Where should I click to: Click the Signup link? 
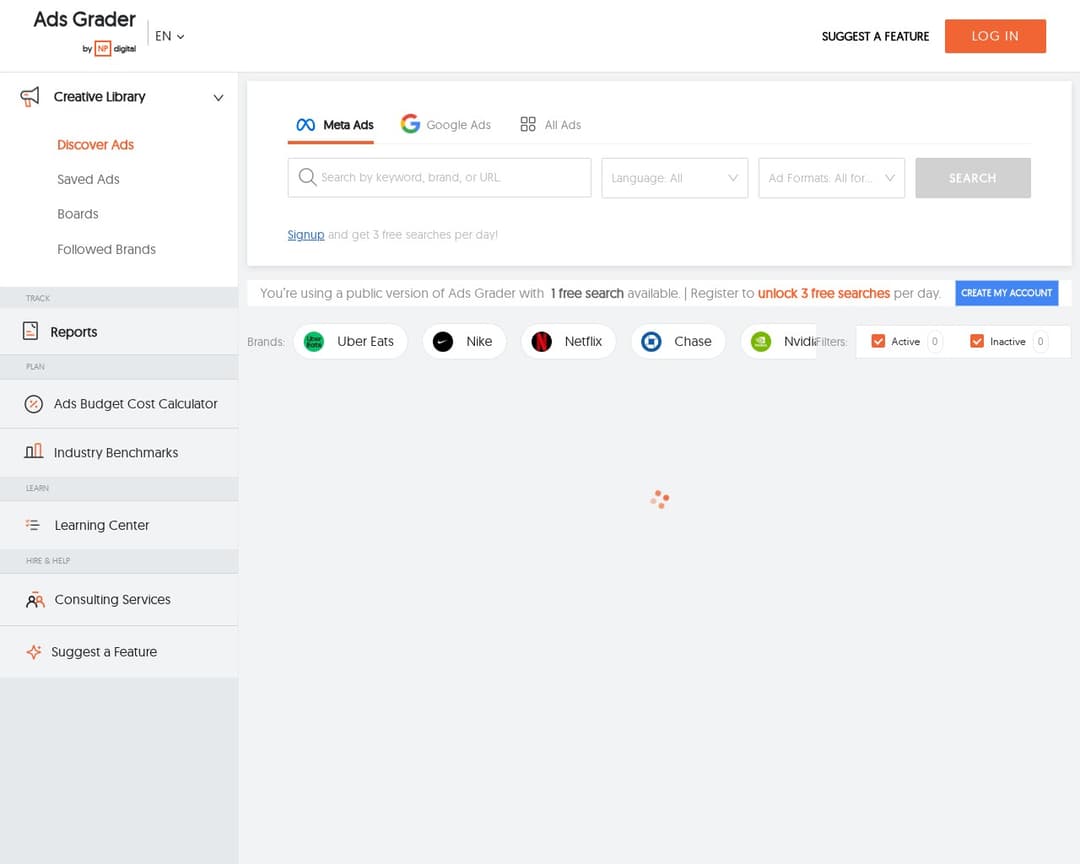[x=305, y=235]
